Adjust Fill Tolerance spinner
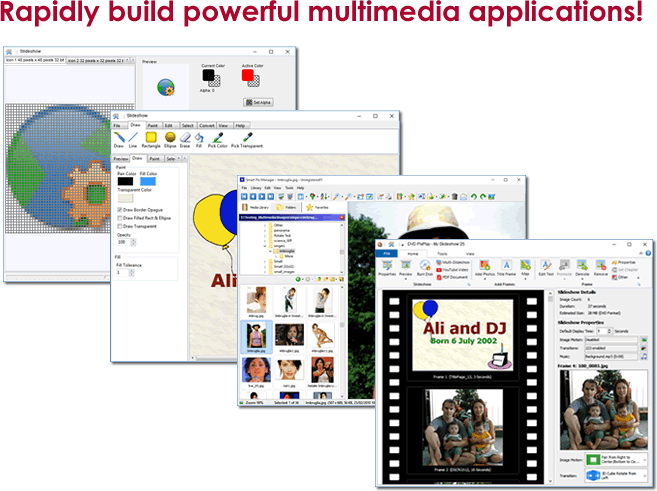 pos(131,272)
